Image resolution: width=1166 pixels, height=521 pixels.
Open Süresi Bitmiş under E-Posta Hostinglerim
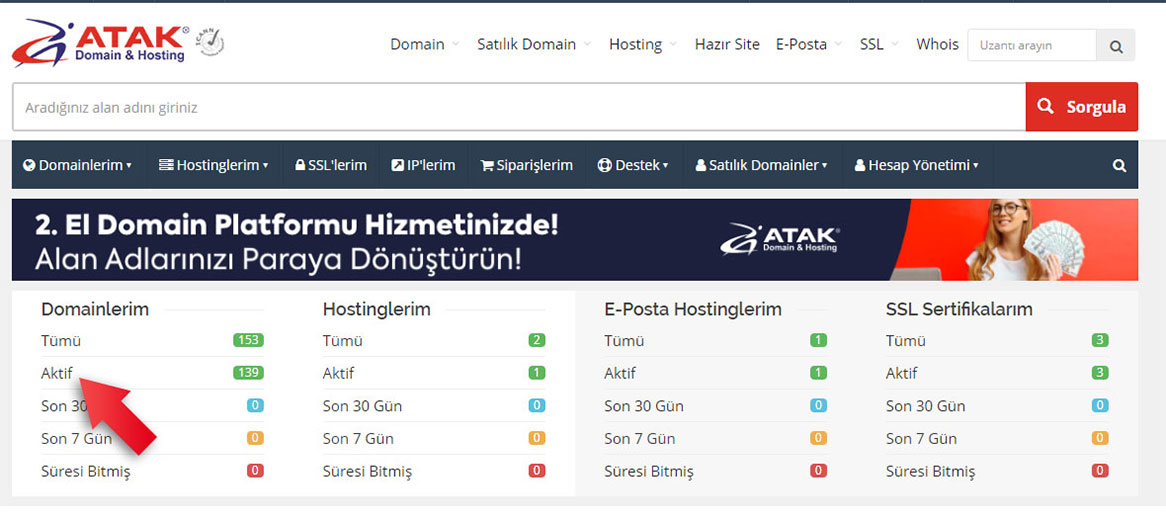click(649, 471)
